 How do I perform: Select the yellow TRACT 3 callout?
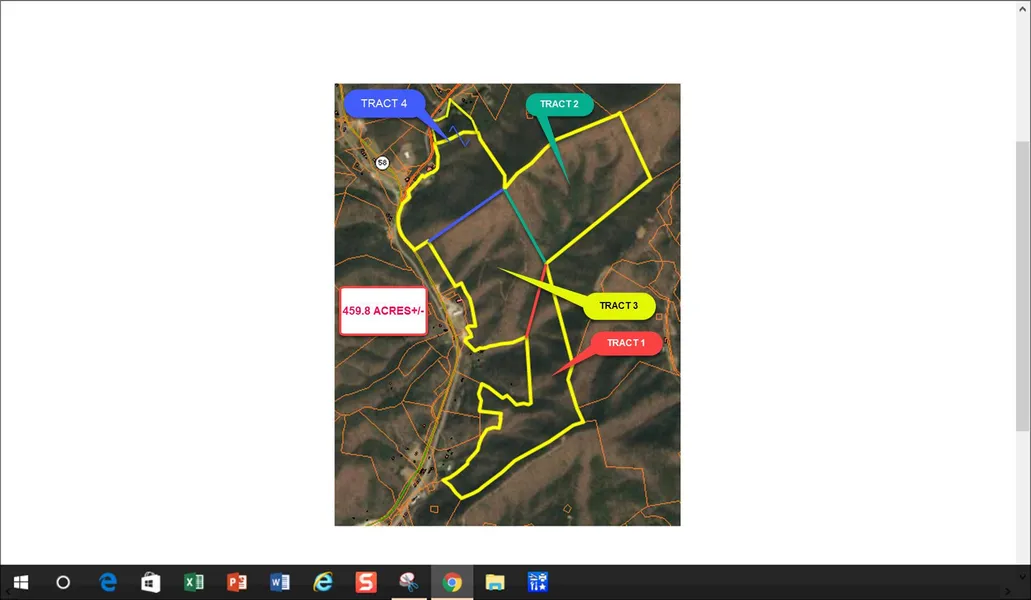point(618,306)
